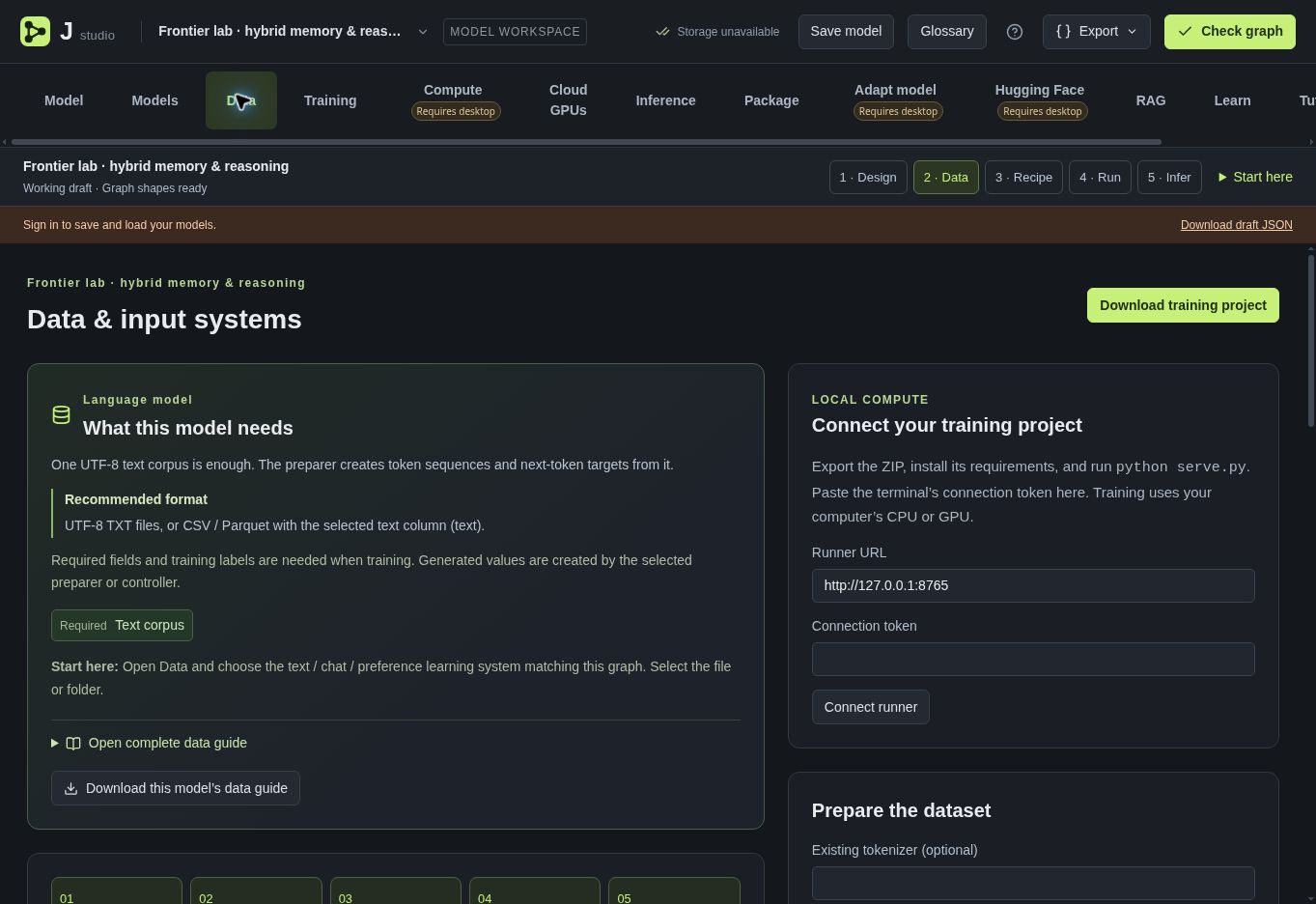
Task: Click Download draft JSON link
Action: [1236, 225]
